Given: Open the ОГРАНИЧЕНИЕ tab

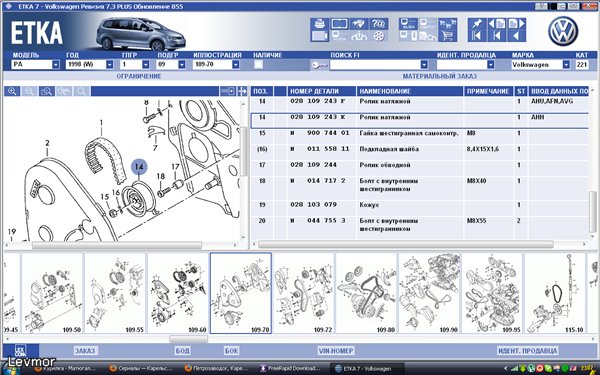Looking at the screenshot, I should point(139,76).
